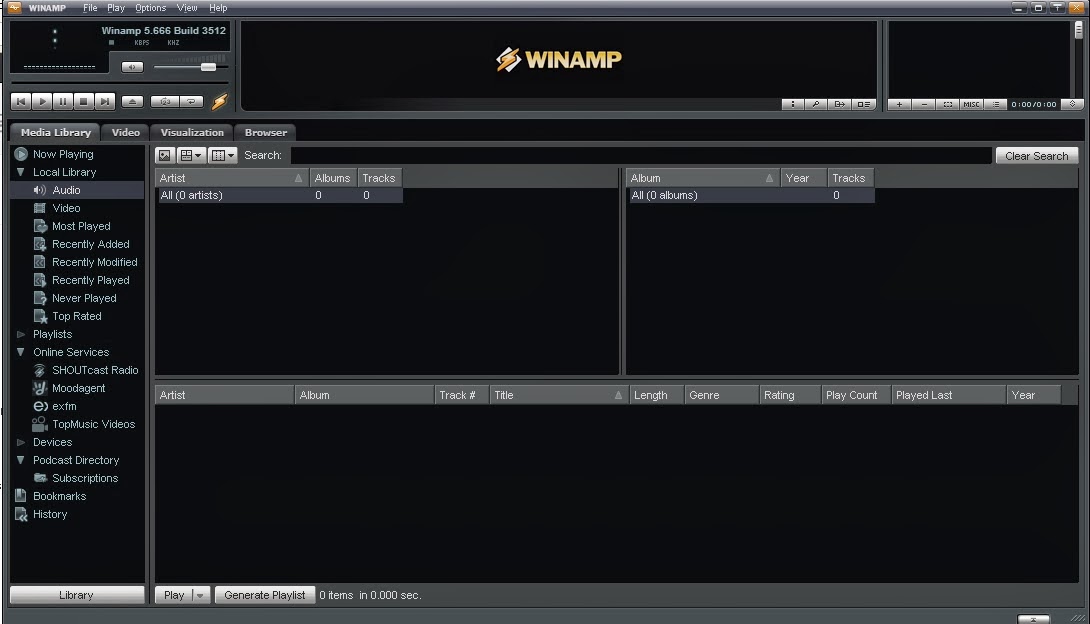Screen dimensions: 1090x624
Task: Expand the Playlists tree item
Action: tap(19, 334)
